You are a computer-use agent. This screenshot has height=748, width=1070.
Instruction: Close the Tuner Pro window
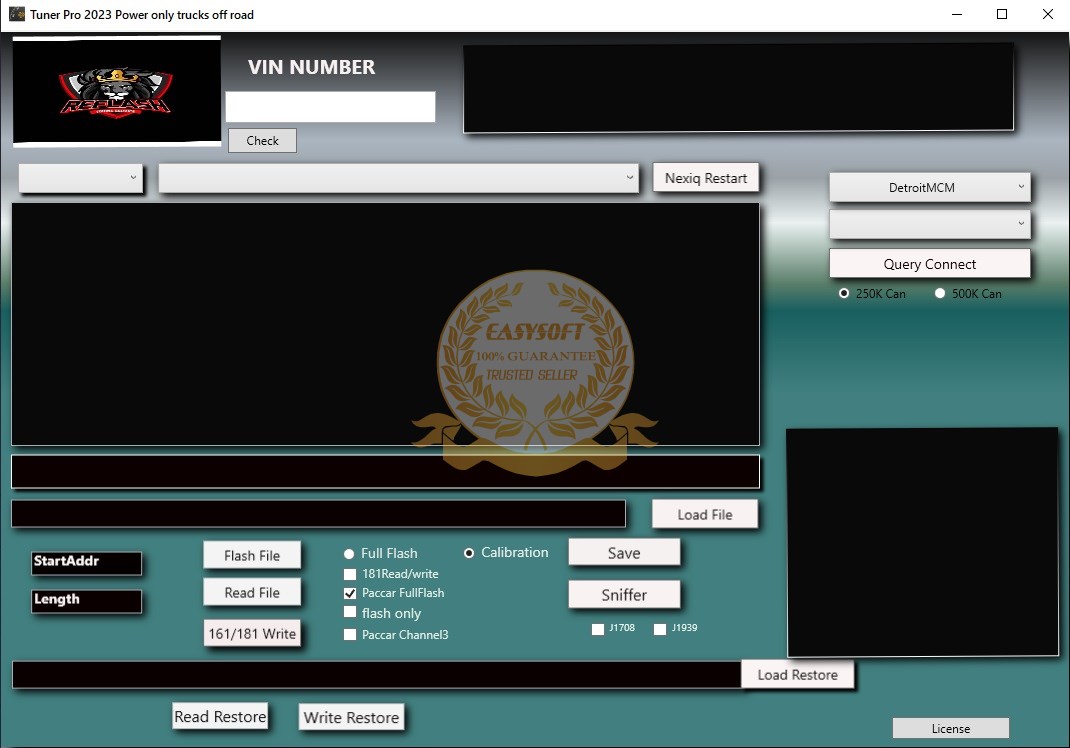click(x=1047, y=14)
